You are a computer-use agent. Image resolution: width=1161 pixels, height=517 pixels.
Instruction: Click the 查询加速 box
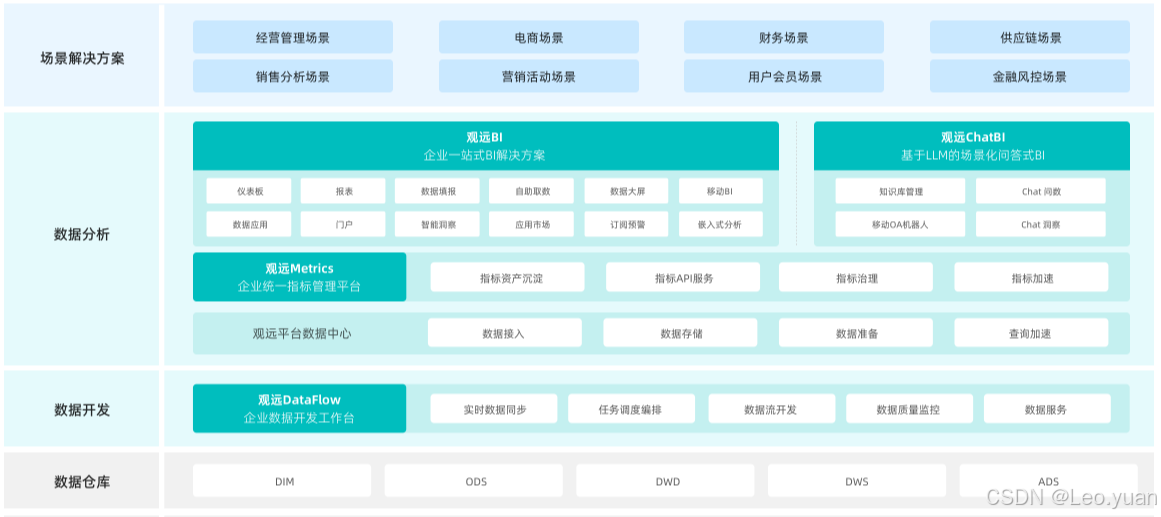(1031, 333)
